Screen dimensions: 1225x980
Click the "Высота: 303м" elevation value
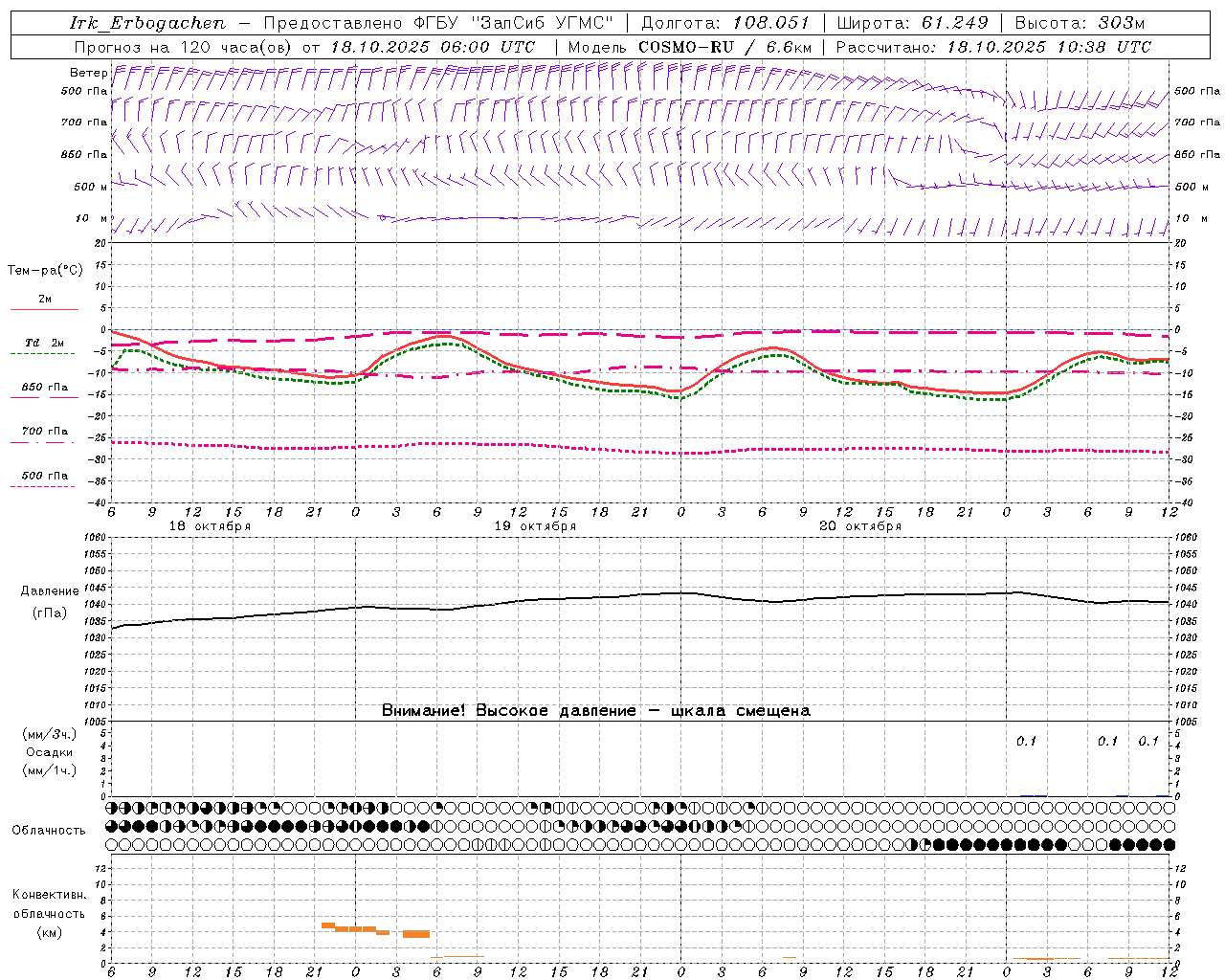(1080, 23)
